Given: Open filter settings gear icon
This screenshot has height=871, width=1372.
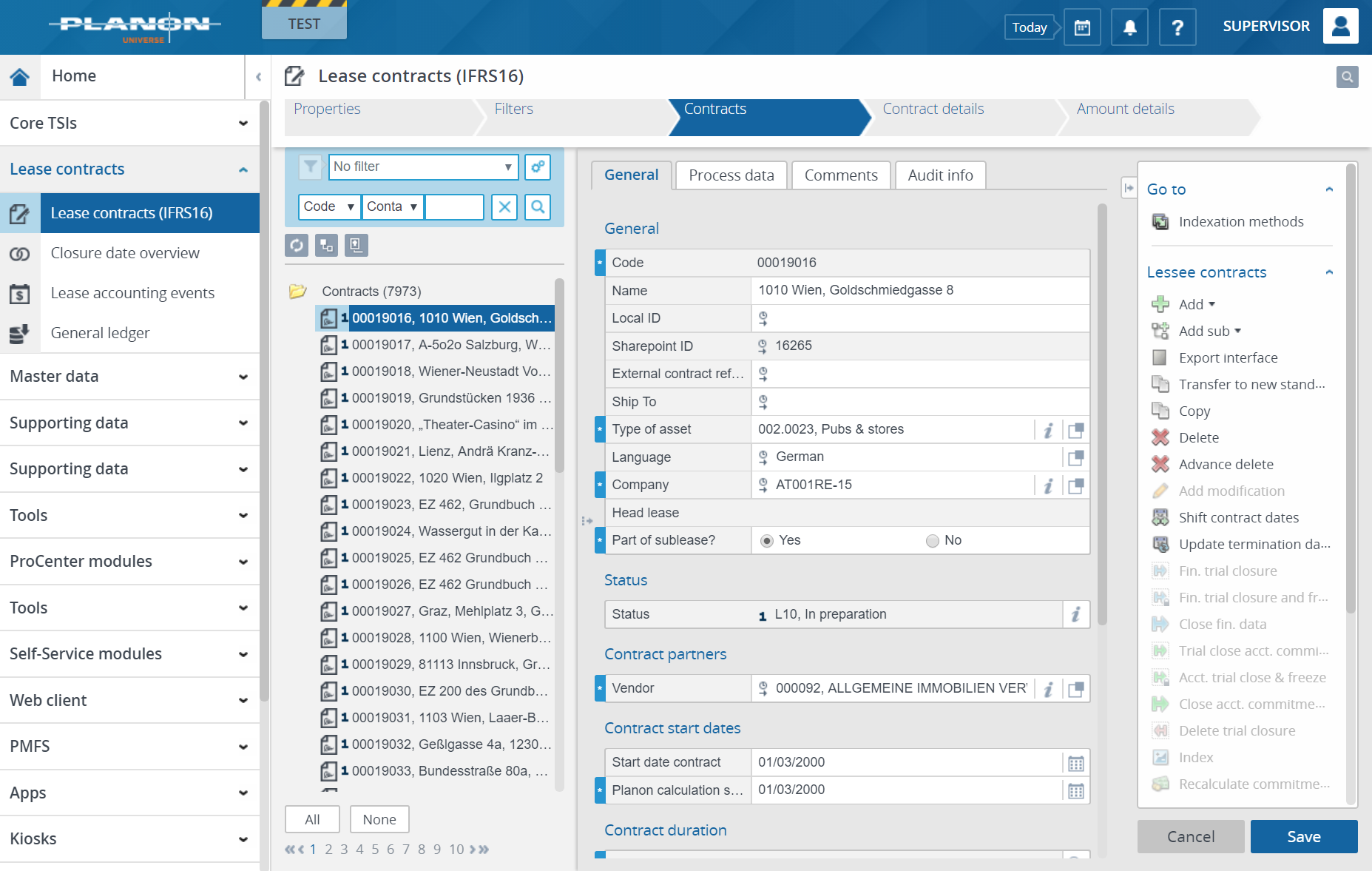Looking at the screenshot, I should 538,167.
